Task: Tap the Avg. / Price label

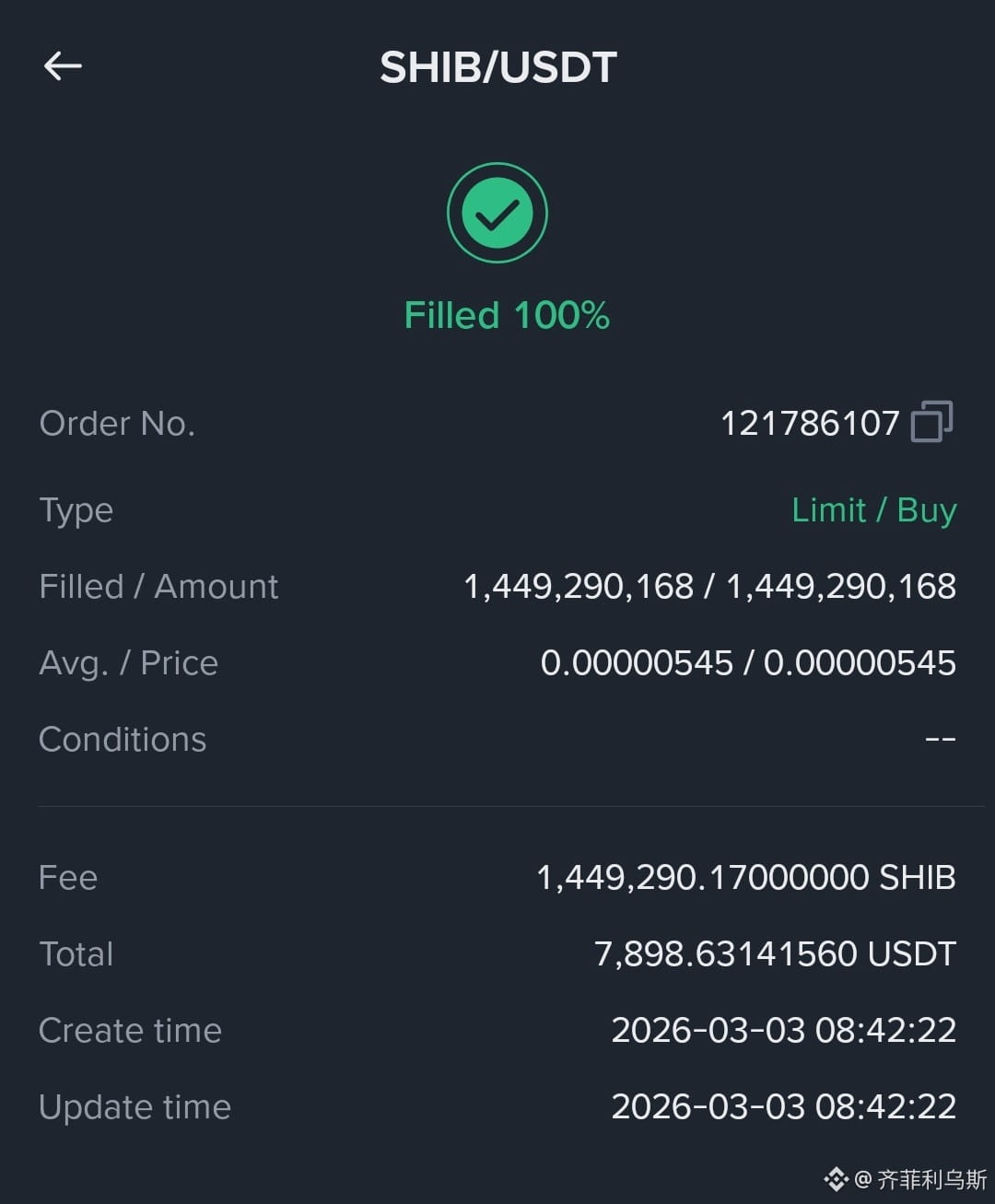Action: click(x=129, y=662)
